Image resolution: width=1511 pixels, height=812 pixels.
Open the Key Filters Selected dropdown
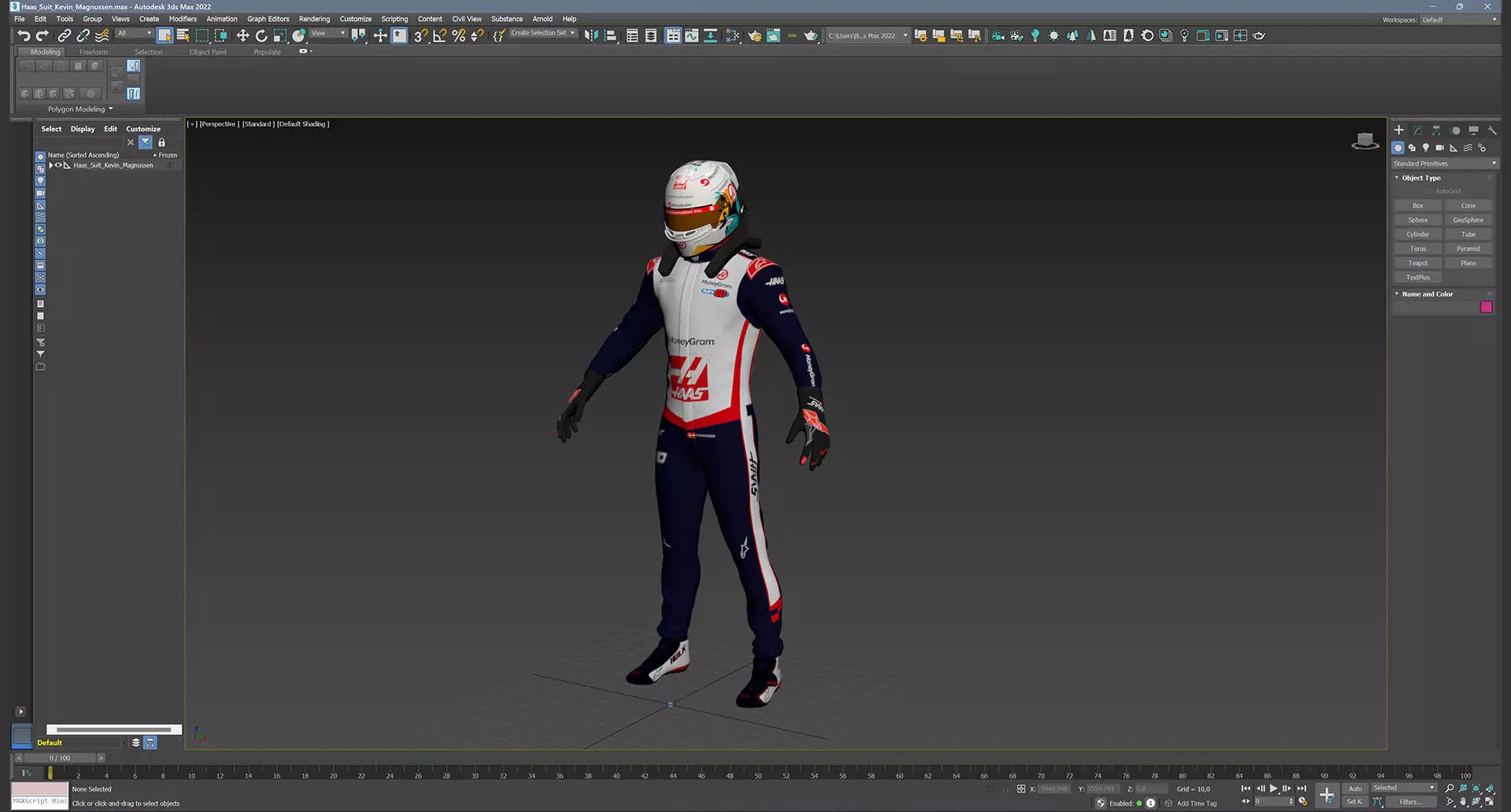[x=1404, y=788]
